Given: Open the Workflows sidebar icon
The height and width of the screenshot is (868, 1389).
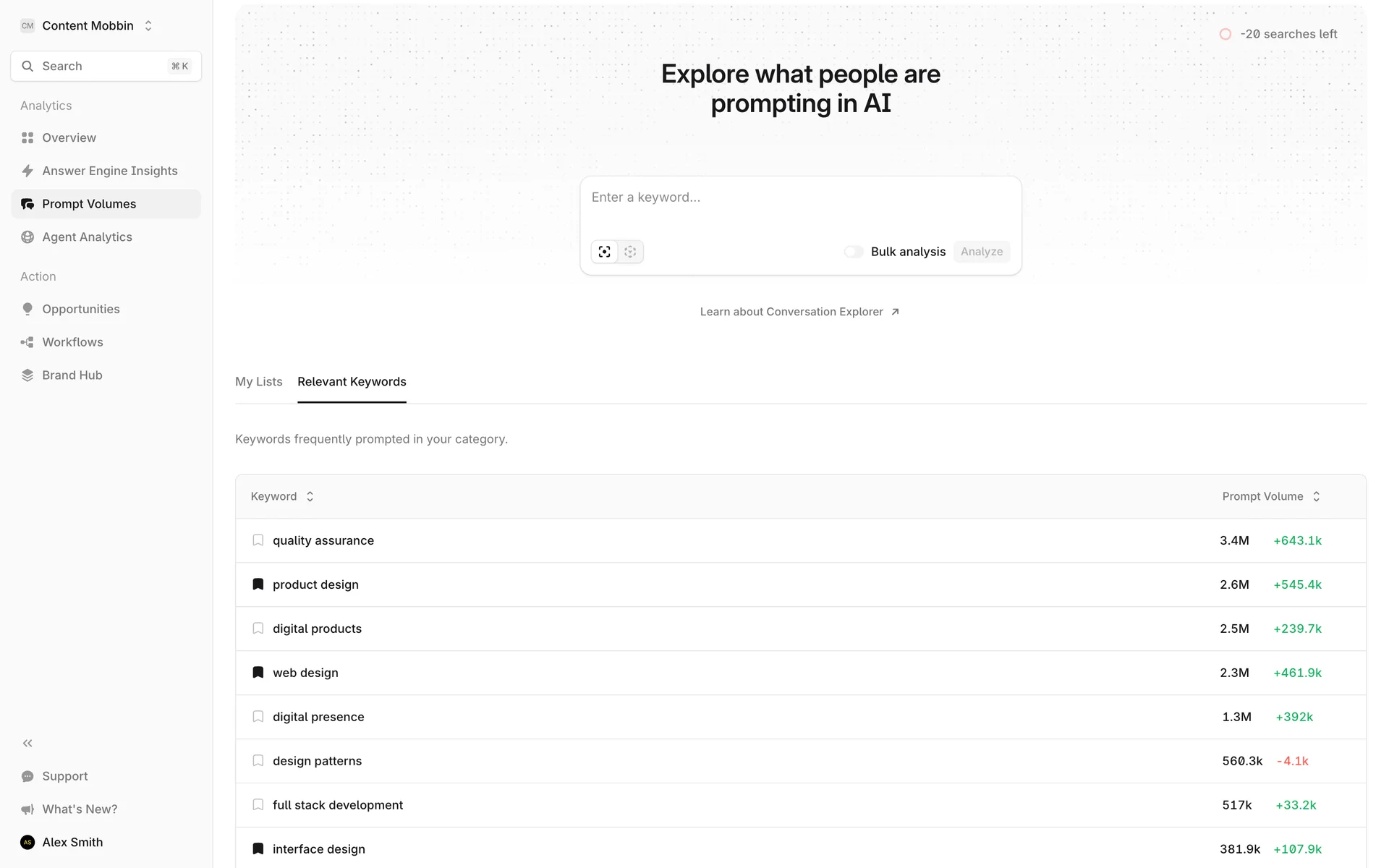Looking at the screenshot, I should click(x=27, y=342).
